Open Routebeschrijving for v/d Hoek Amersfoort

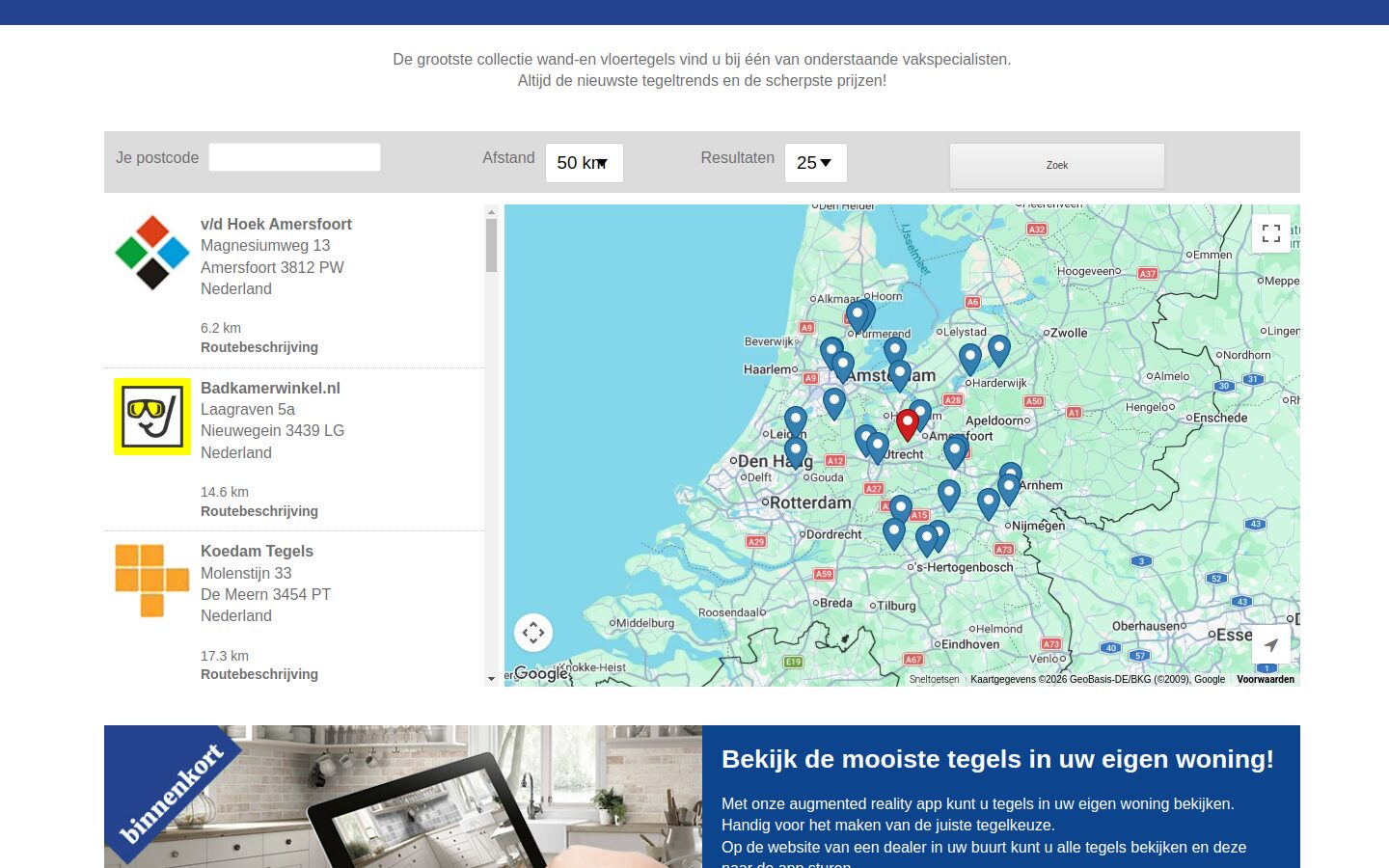[x=259, y=347]
